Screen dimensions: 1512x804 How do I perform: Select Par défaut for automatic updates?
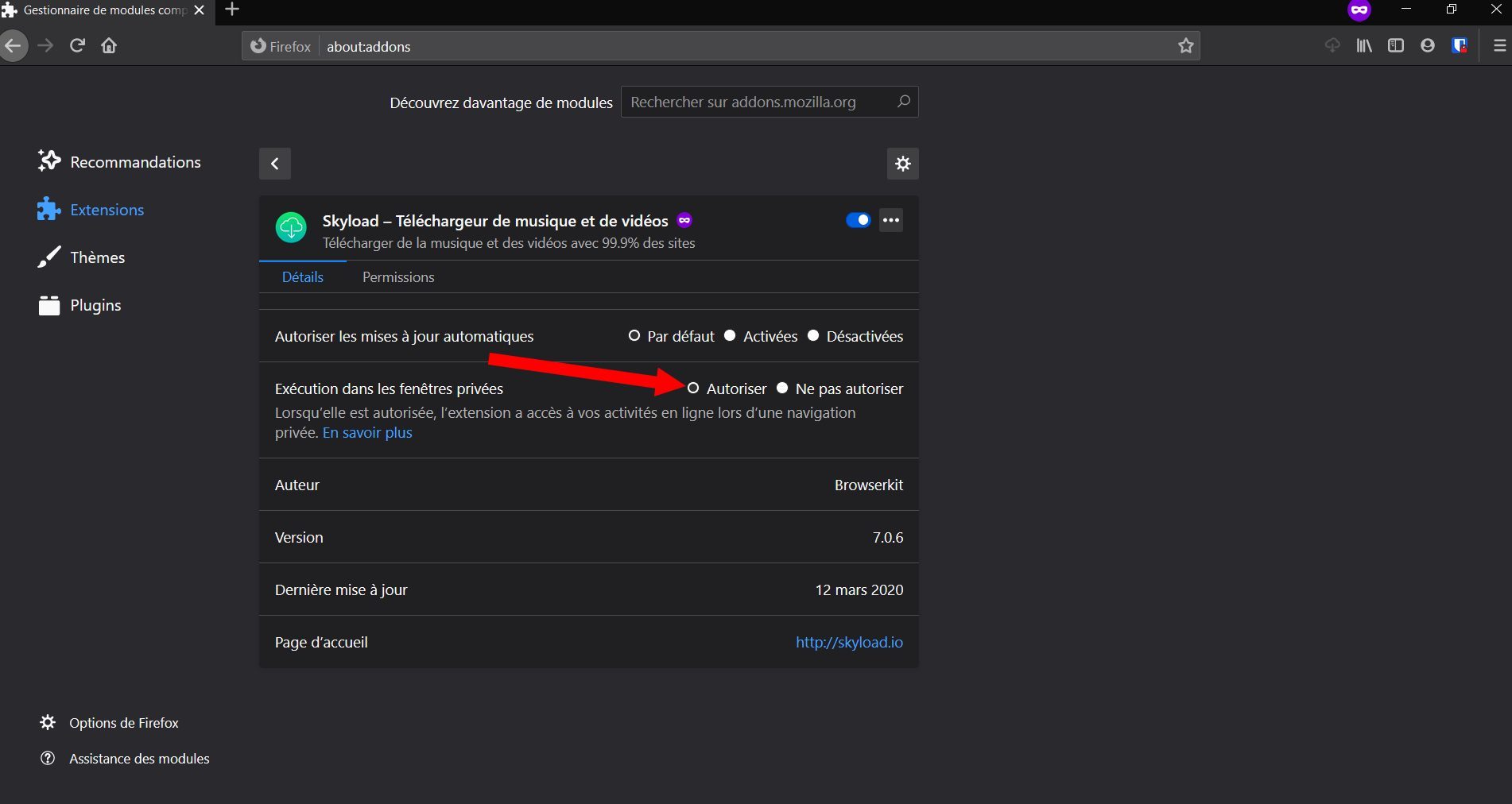[x=634, y=335]
